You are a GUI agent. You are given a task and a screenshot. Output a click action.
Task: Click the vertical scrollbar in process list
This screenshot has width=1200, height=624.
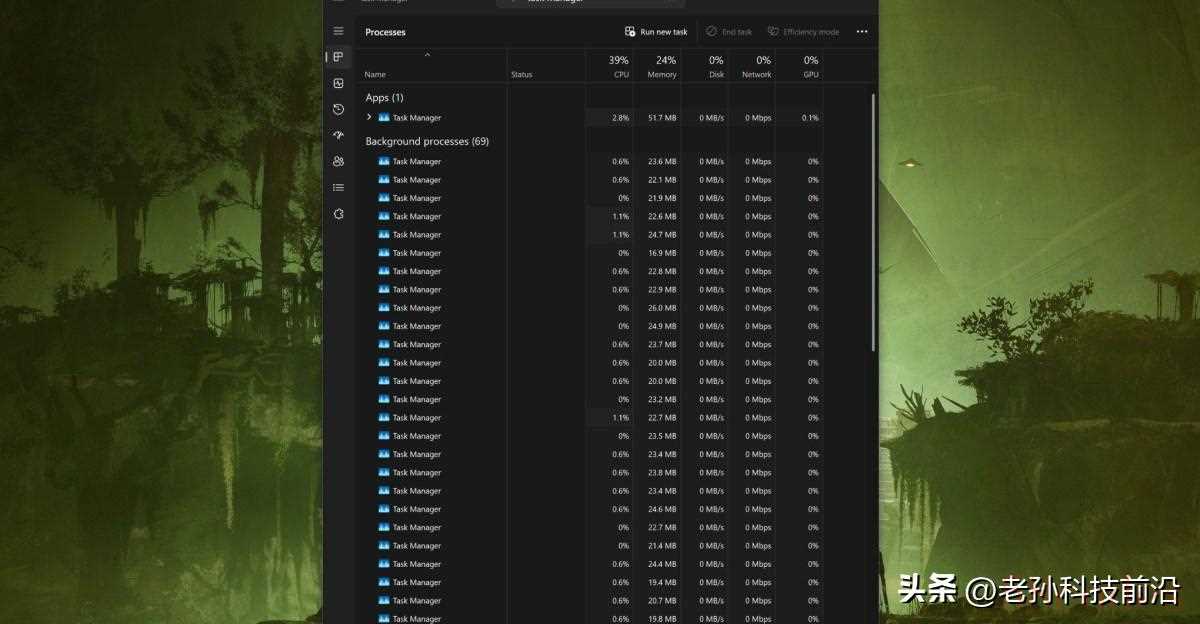coord(874,222)
